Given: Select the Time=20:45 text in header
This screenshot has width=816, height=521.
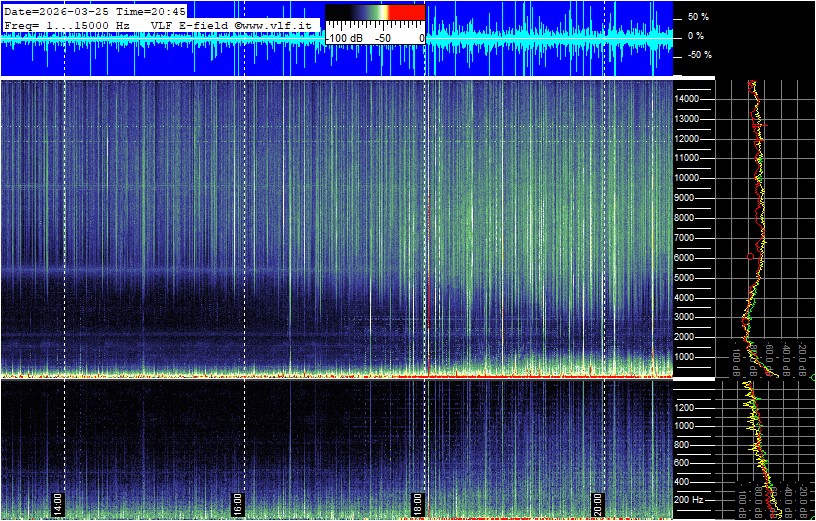Looking at the screenshot, I should 150,11.
